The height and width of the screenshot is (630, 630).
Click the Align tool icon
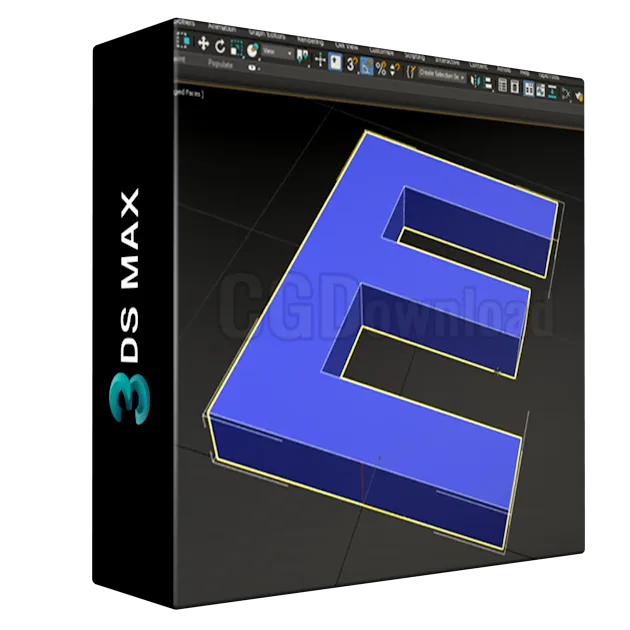[x=488, y=84]
